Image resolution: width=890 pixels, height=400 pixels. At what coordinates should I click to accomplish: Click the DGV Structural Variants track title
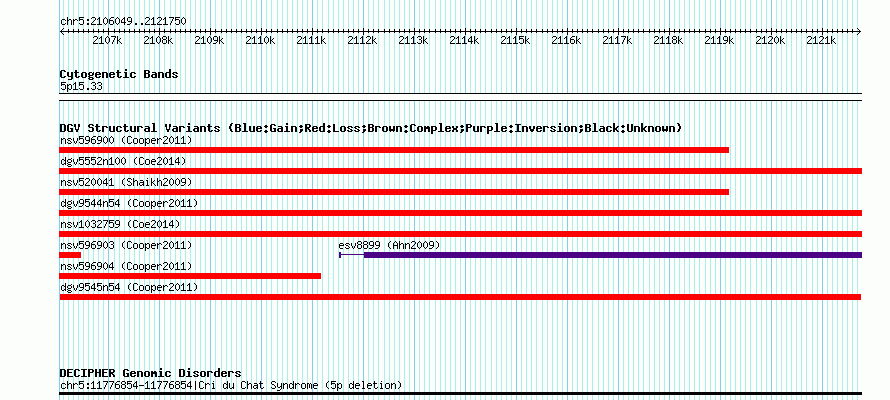[371, 128]
